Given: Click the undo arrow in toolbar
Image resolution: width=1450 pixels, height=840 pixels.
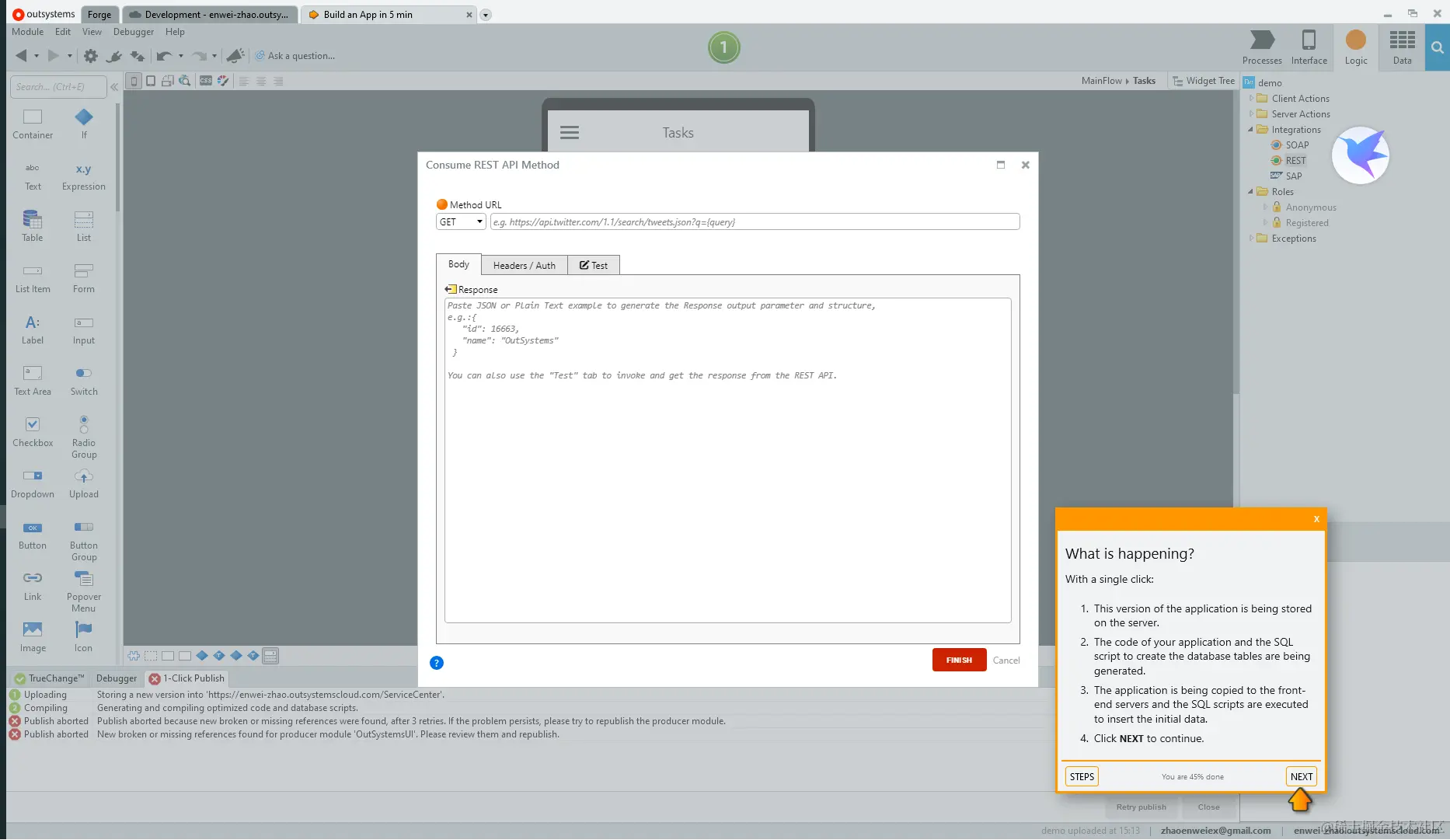Looking at the screenshot, I should point(164,56).
